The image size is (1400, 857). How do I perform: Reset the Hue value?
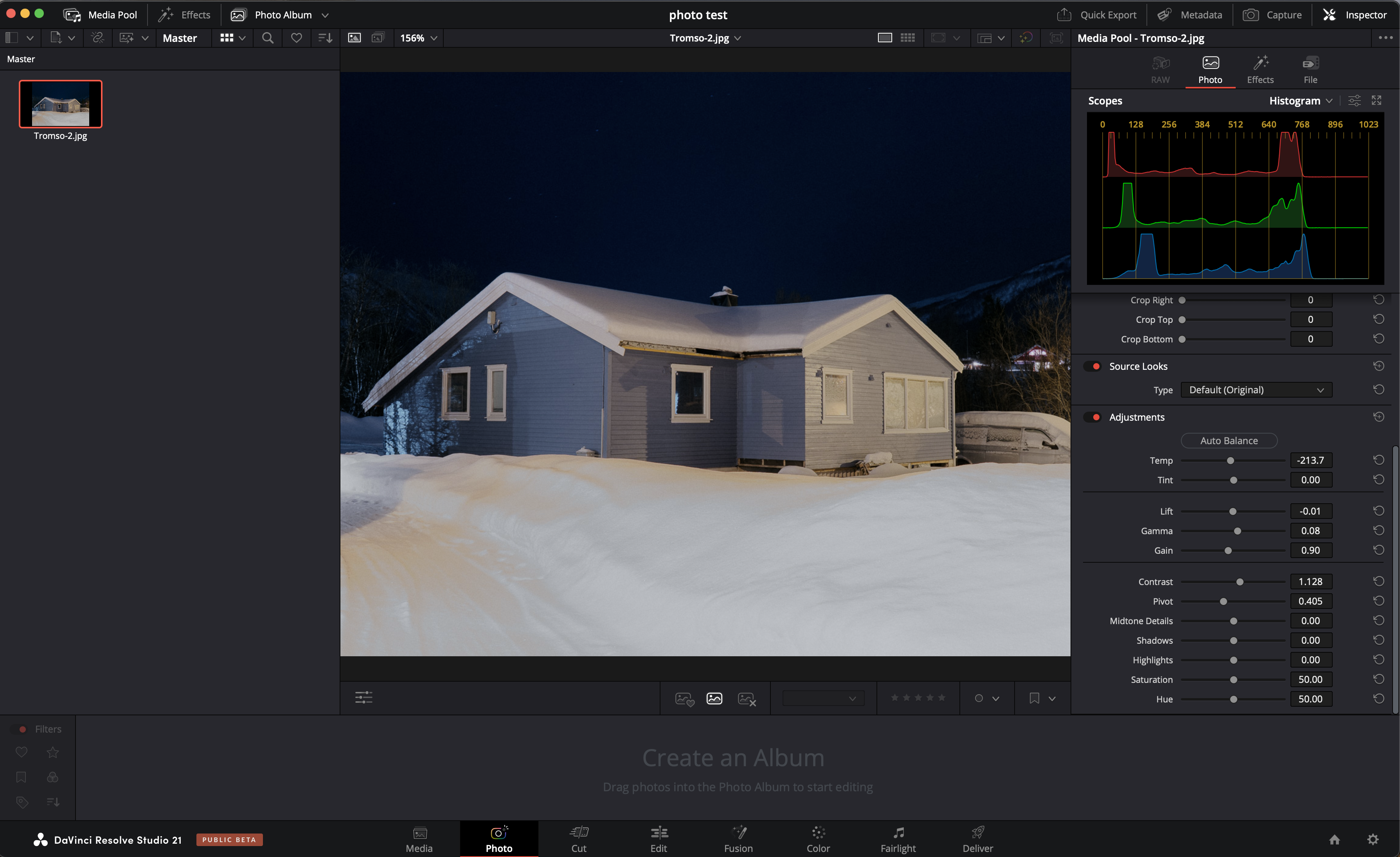(x=1378, y=699)
